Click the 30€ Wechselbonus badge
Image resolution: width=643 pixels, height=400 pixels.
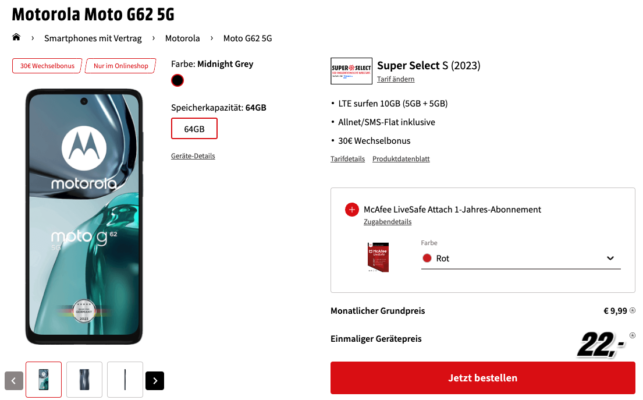pos(47,66)
